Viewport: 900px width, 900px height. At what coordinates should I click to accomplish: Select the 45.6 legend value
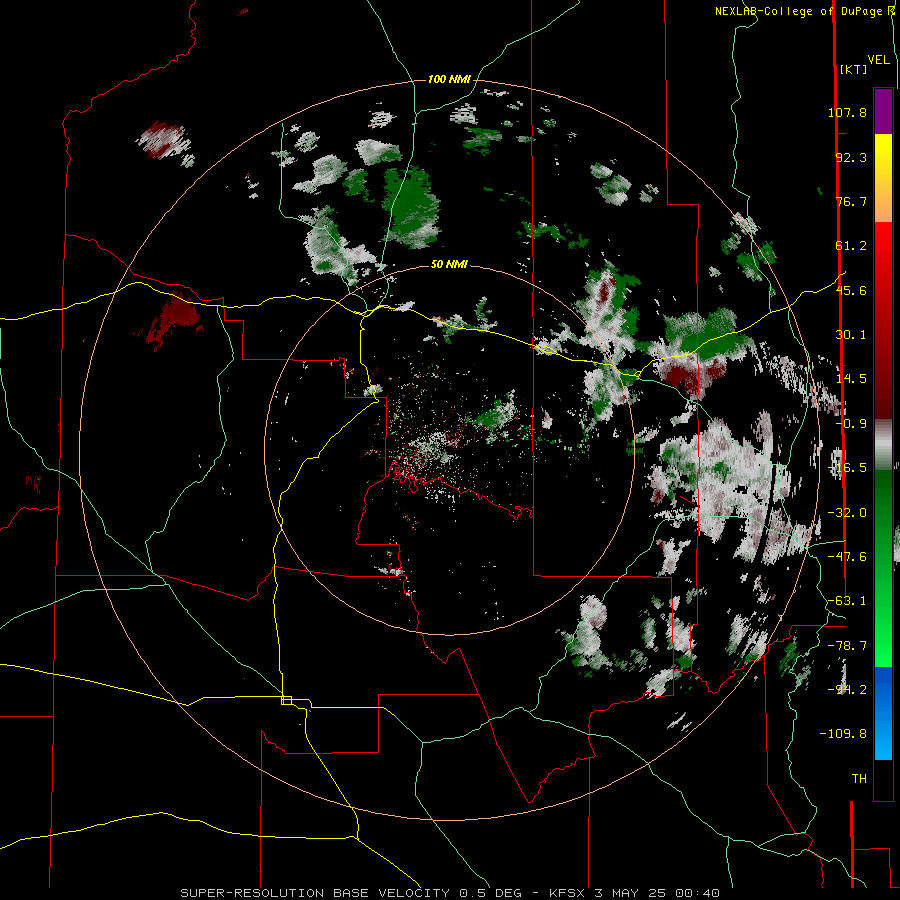coord(851,290)
